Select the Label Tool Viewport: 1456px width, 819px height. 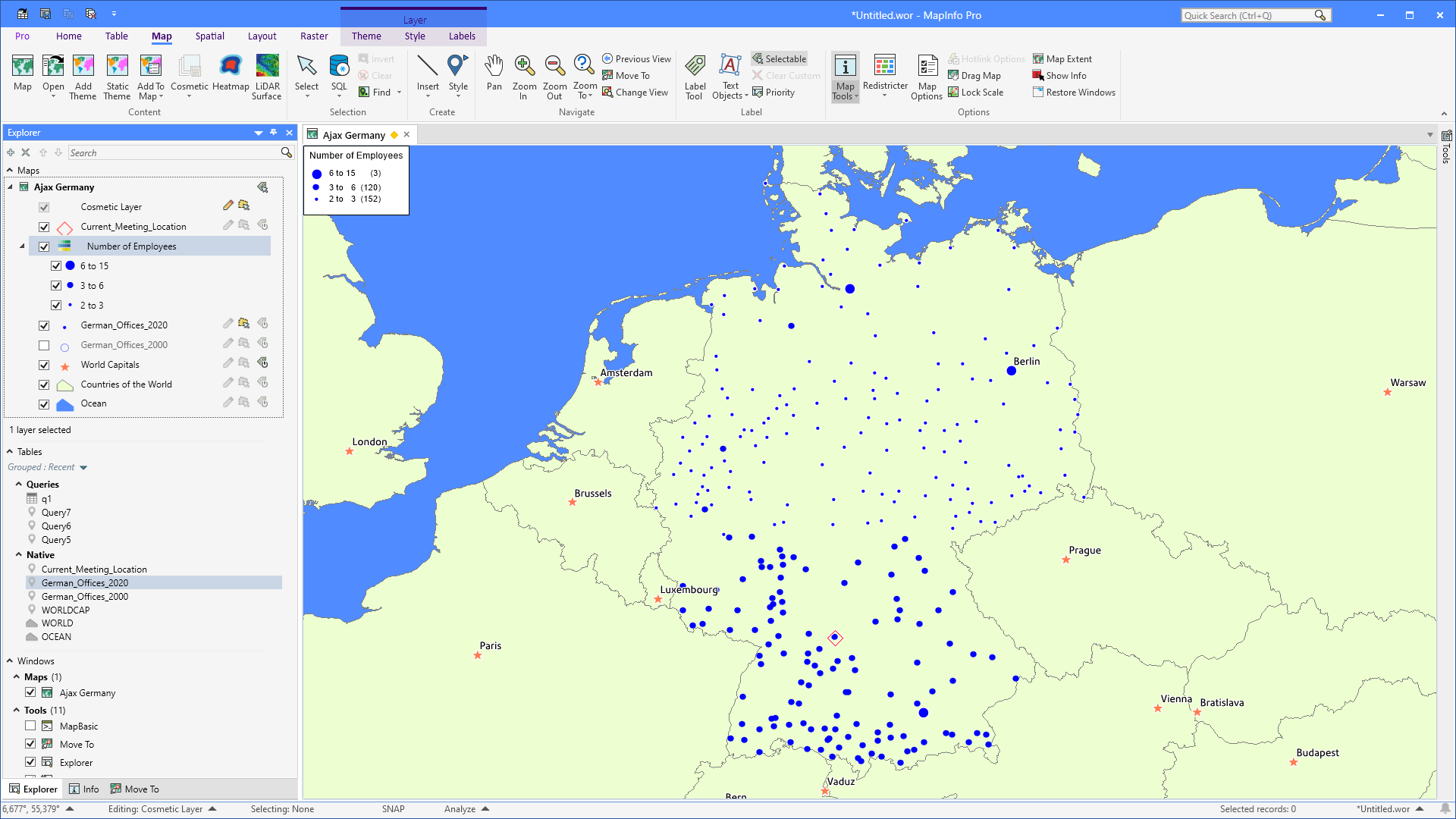(x=695, y=76)
